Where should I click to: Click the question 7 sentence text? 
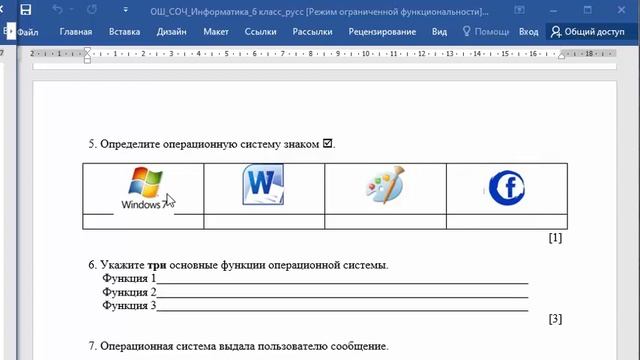[x=238, y=346]
